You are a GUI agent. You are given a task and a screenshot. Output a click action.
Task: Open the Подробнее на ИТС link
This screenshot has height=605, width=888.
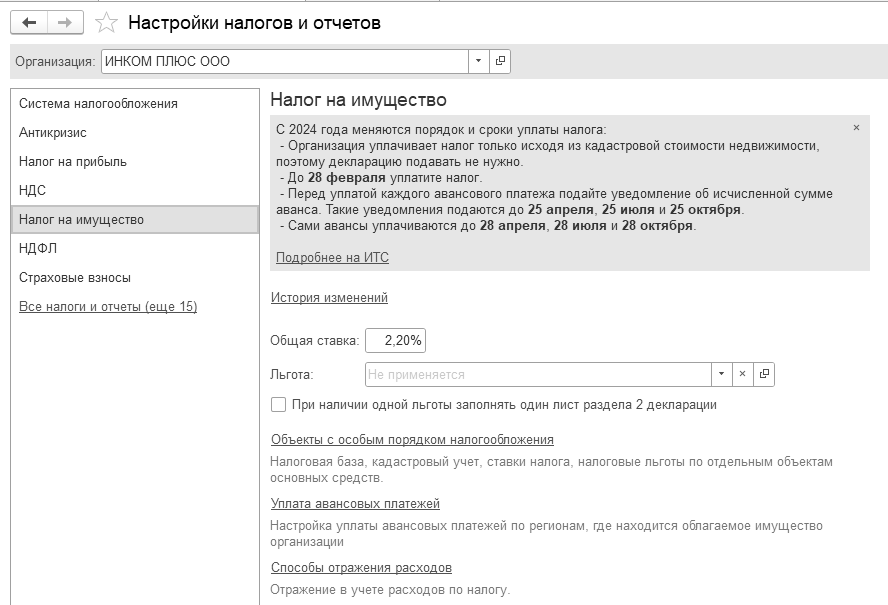pos(332,258)
